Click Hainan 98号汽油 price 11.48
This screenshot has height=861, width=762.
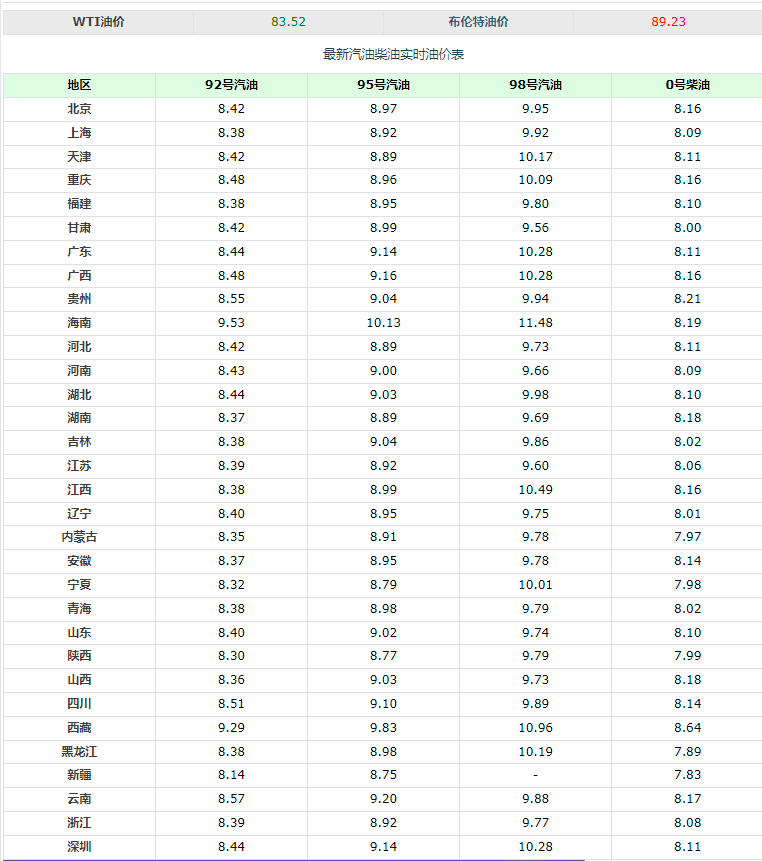click(535, 323)
